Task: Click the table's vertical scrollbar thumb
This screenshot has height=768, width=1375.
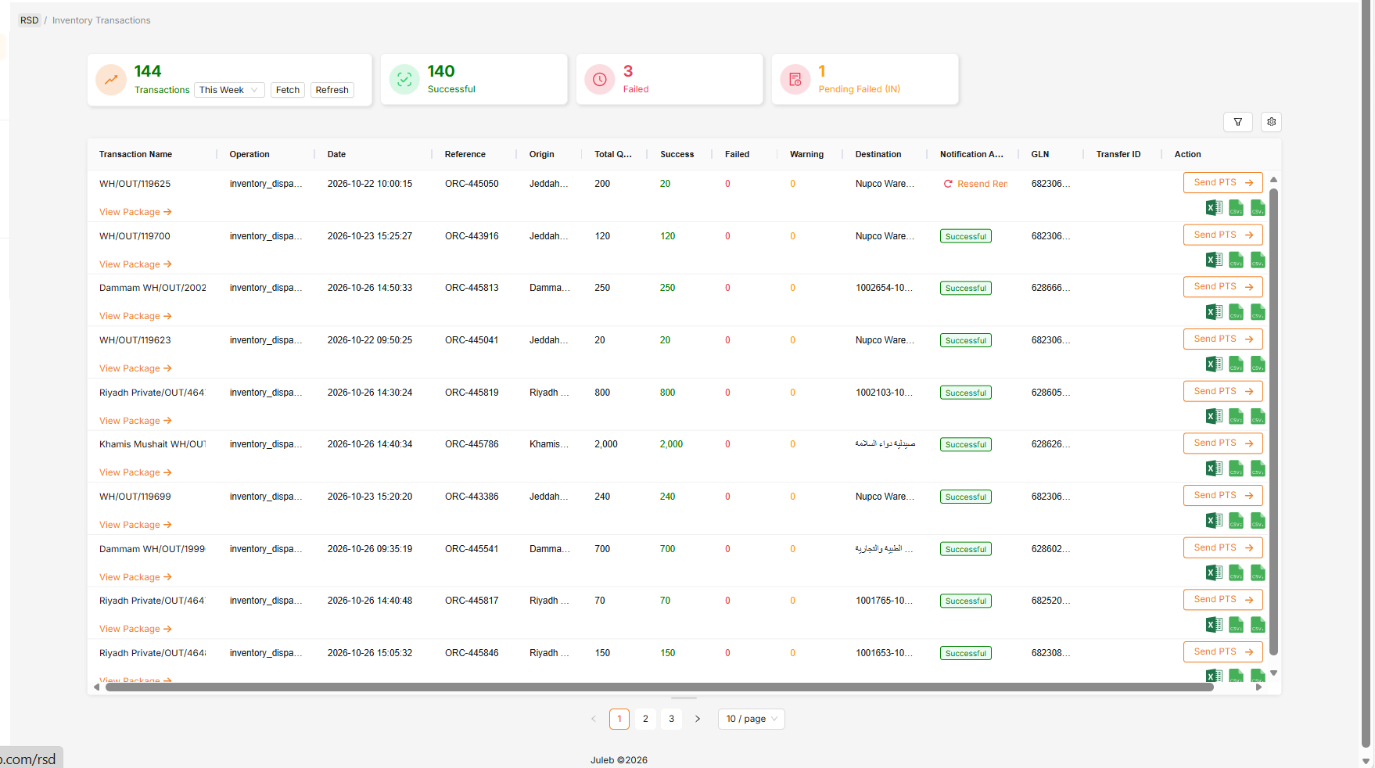Action: pos(1274,422)
